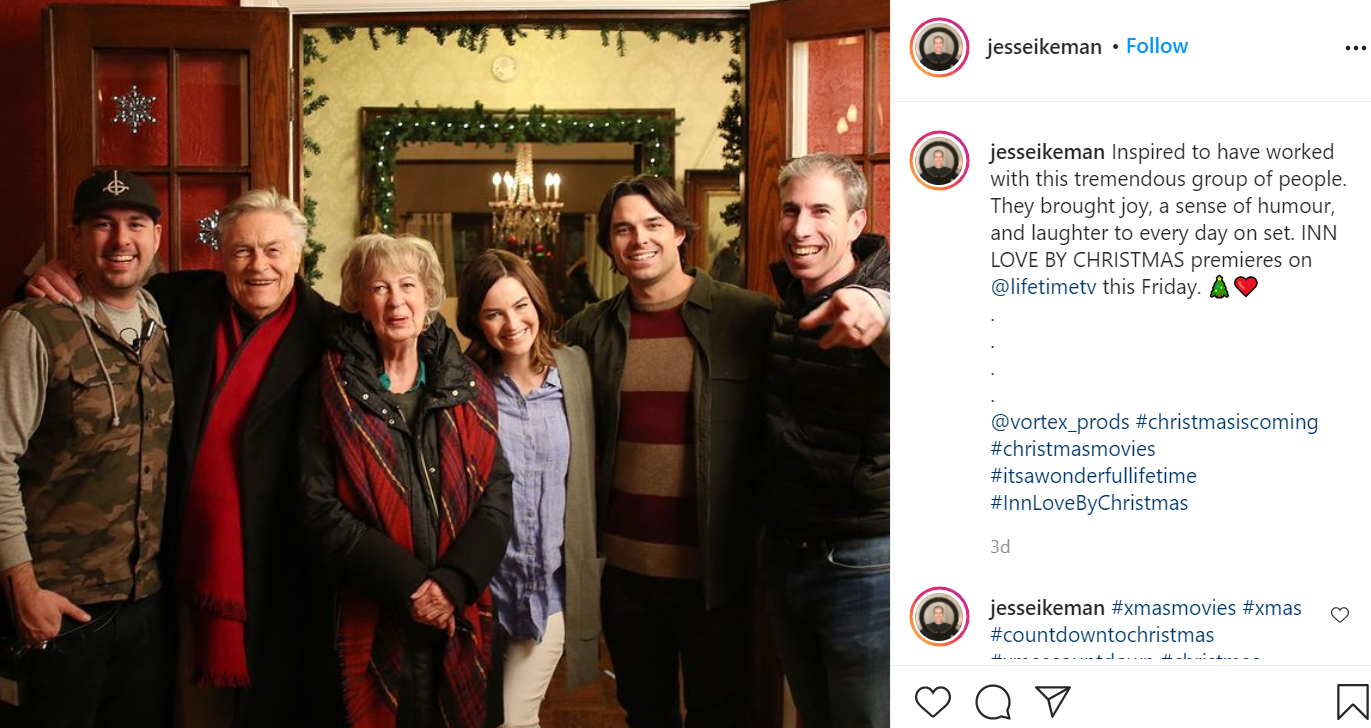Click the 3d timestamp under caption
Screen dimensions: 1371x728
(x=1000, y=547)
